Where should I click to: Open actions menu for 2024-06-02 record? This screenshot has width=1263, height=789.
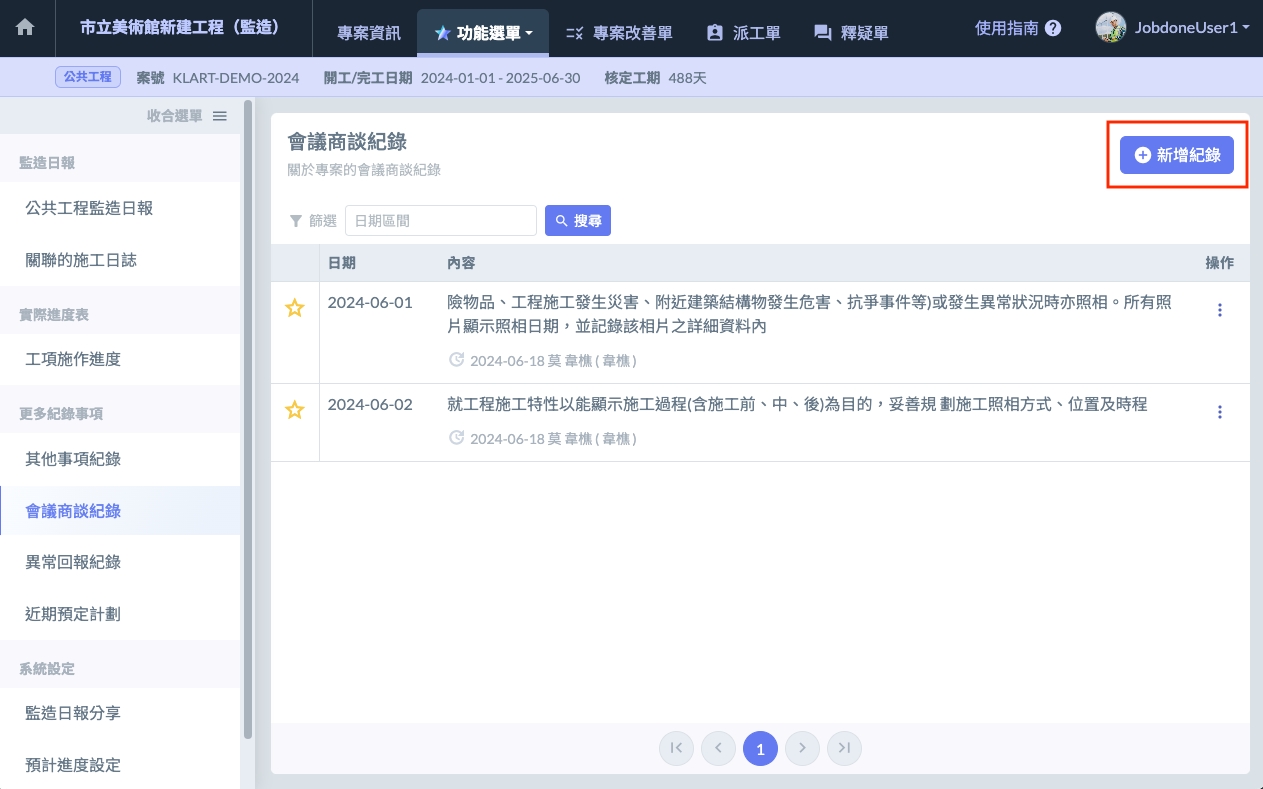pos(1219,412)
